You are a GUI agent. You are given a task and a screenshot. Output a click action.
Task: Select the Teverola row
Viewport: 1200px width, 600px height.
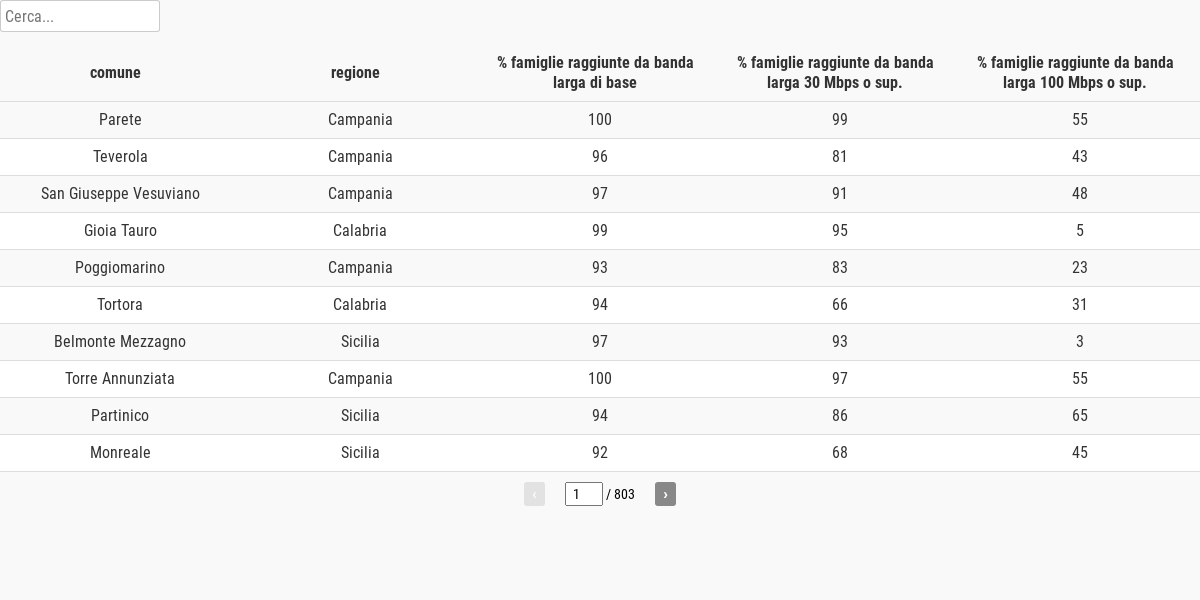click(x=120, y=157)
